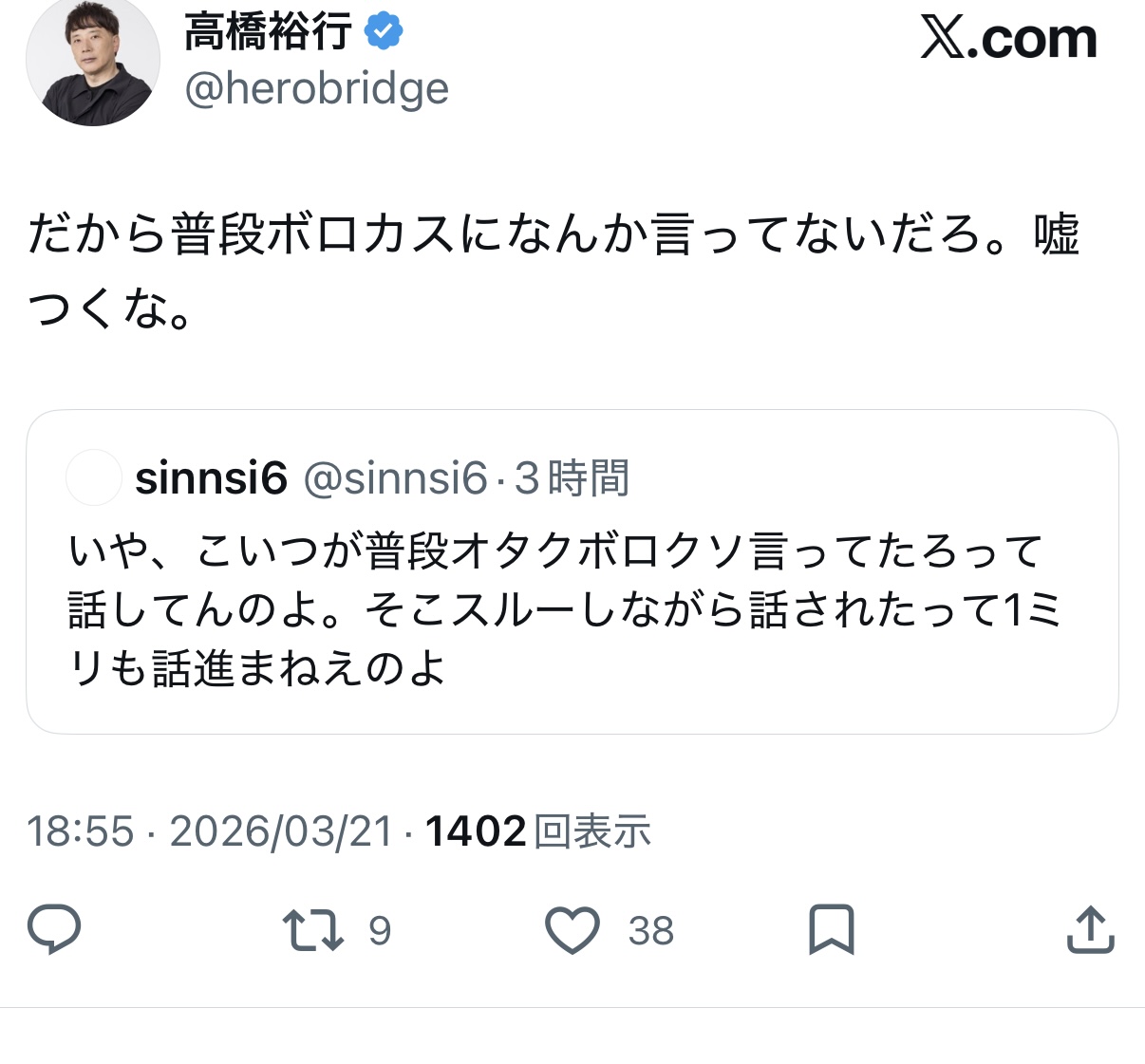1145x1064 pixels.
Task: Click the X.com logo
Action: [x=1008, y=40]
